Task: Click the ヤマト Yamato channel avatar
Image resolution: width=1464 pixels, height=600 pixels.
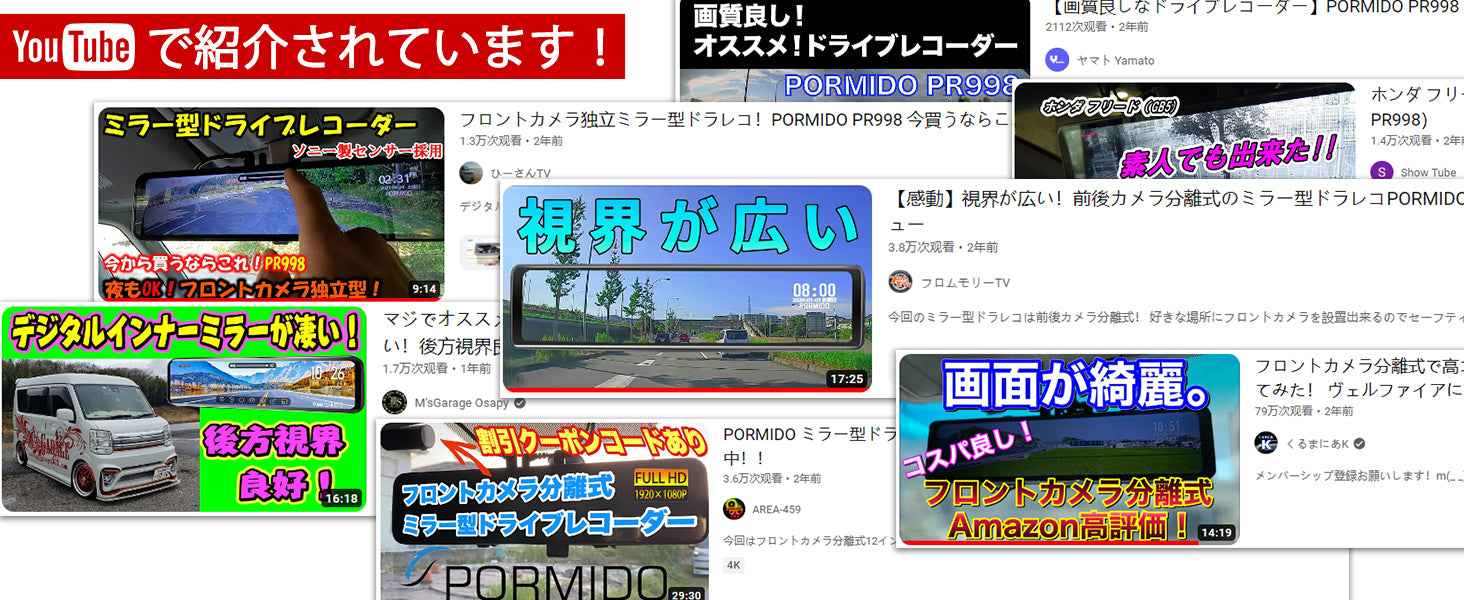Action: tap(1057, 60)
